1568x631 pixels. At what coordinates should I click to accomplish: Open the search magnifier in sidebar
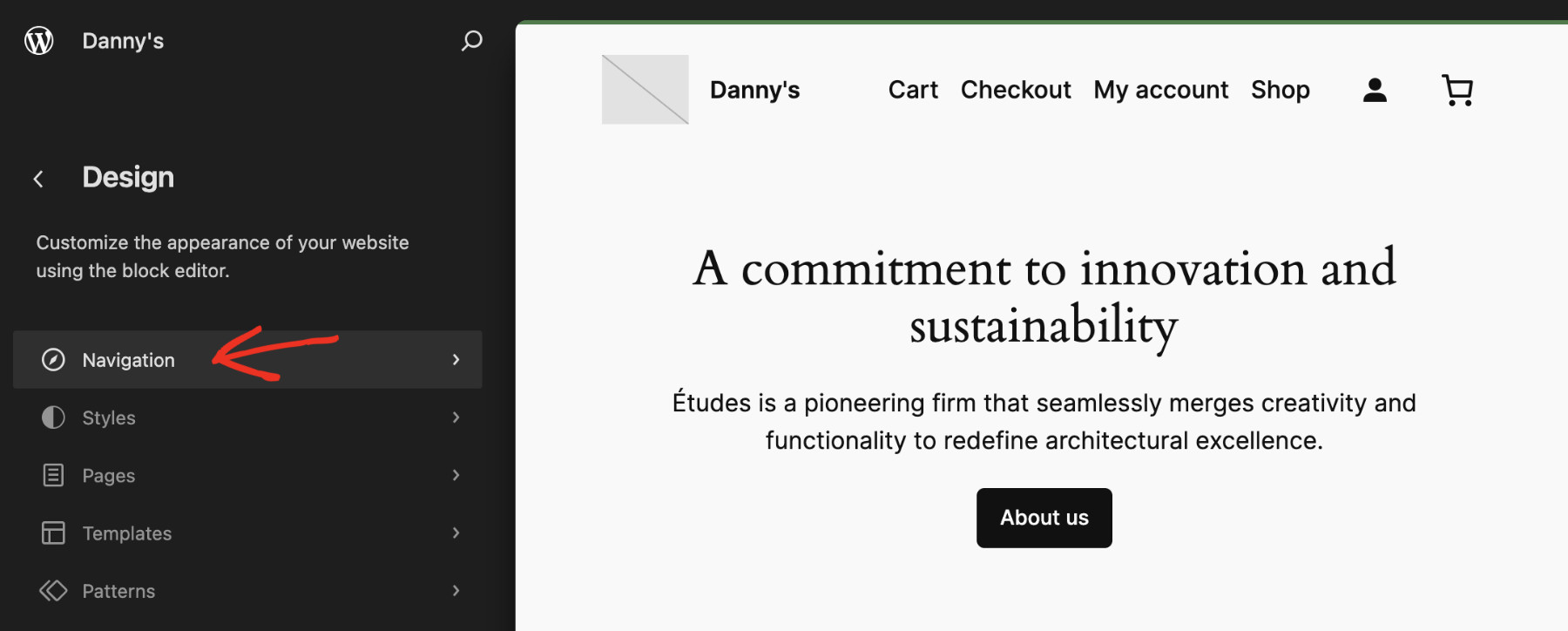(471, 41)
